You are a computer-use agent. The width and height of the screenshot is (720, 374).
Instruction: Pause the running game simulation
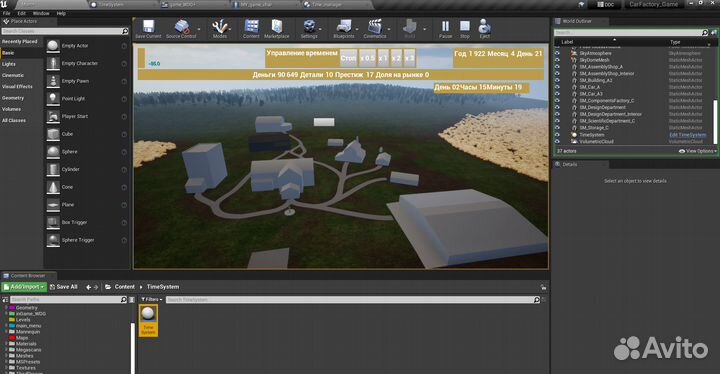pos(445,29)
